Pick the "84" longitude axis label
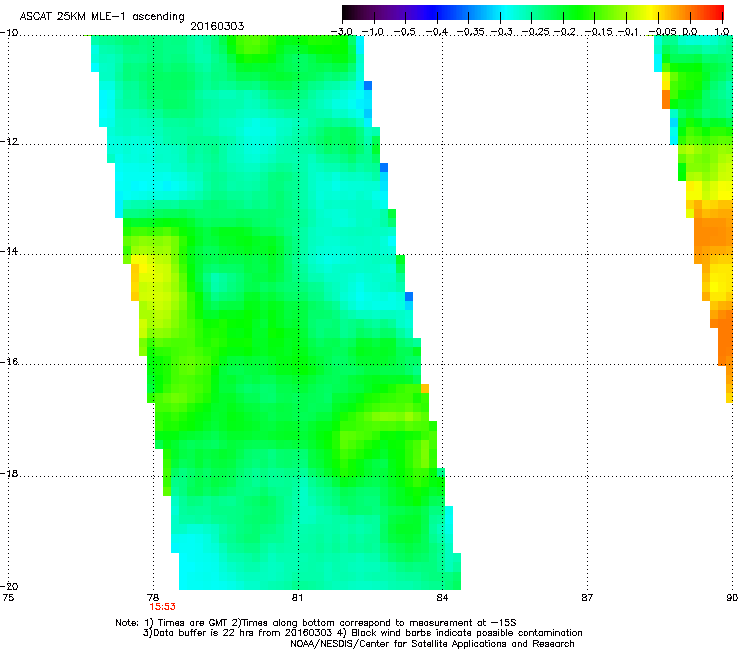This screenshot has width=740, height=650. 442,598
